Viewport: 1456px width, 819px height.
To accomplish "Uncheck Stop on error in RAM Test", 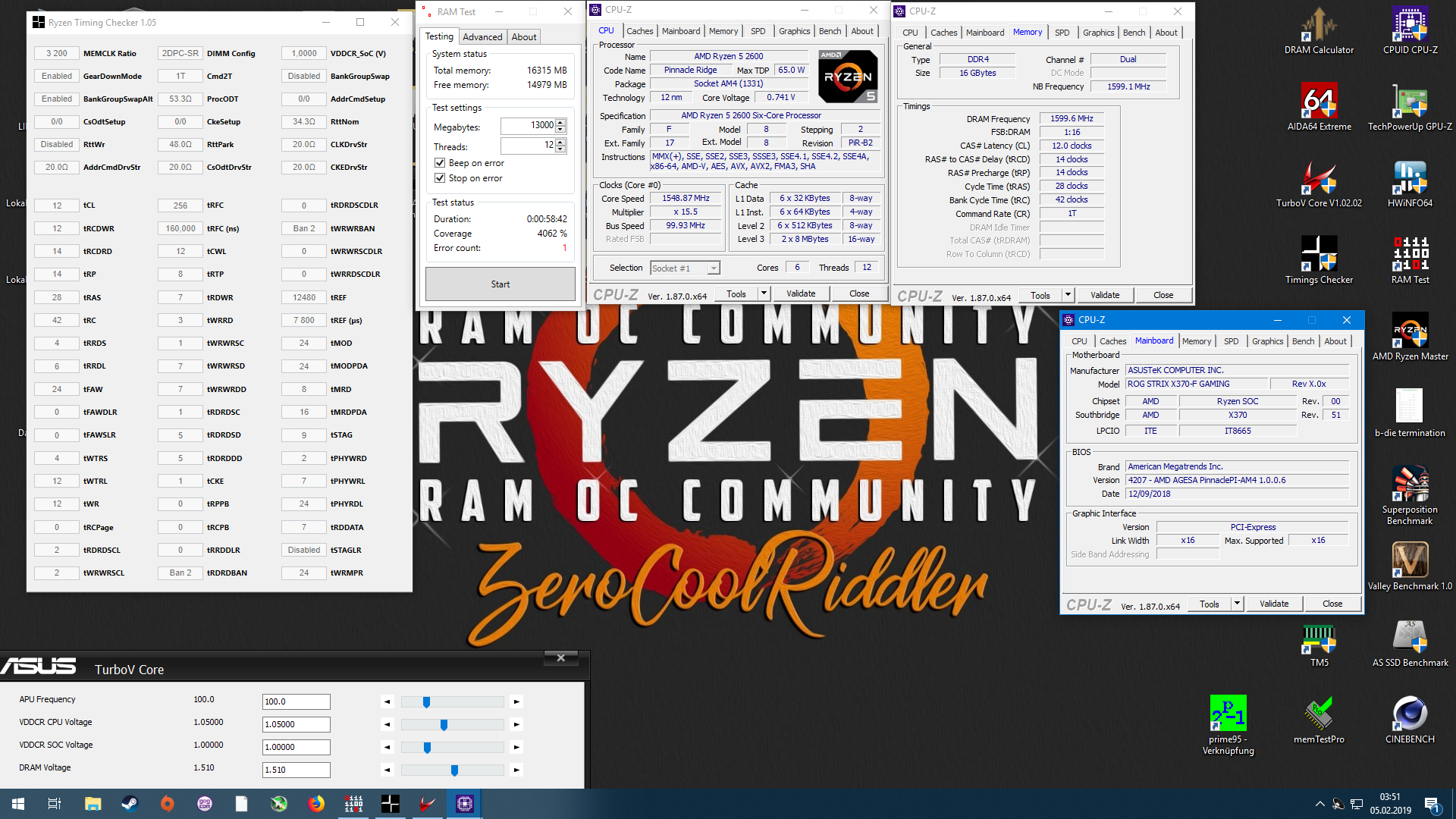I will click(441, 177).
